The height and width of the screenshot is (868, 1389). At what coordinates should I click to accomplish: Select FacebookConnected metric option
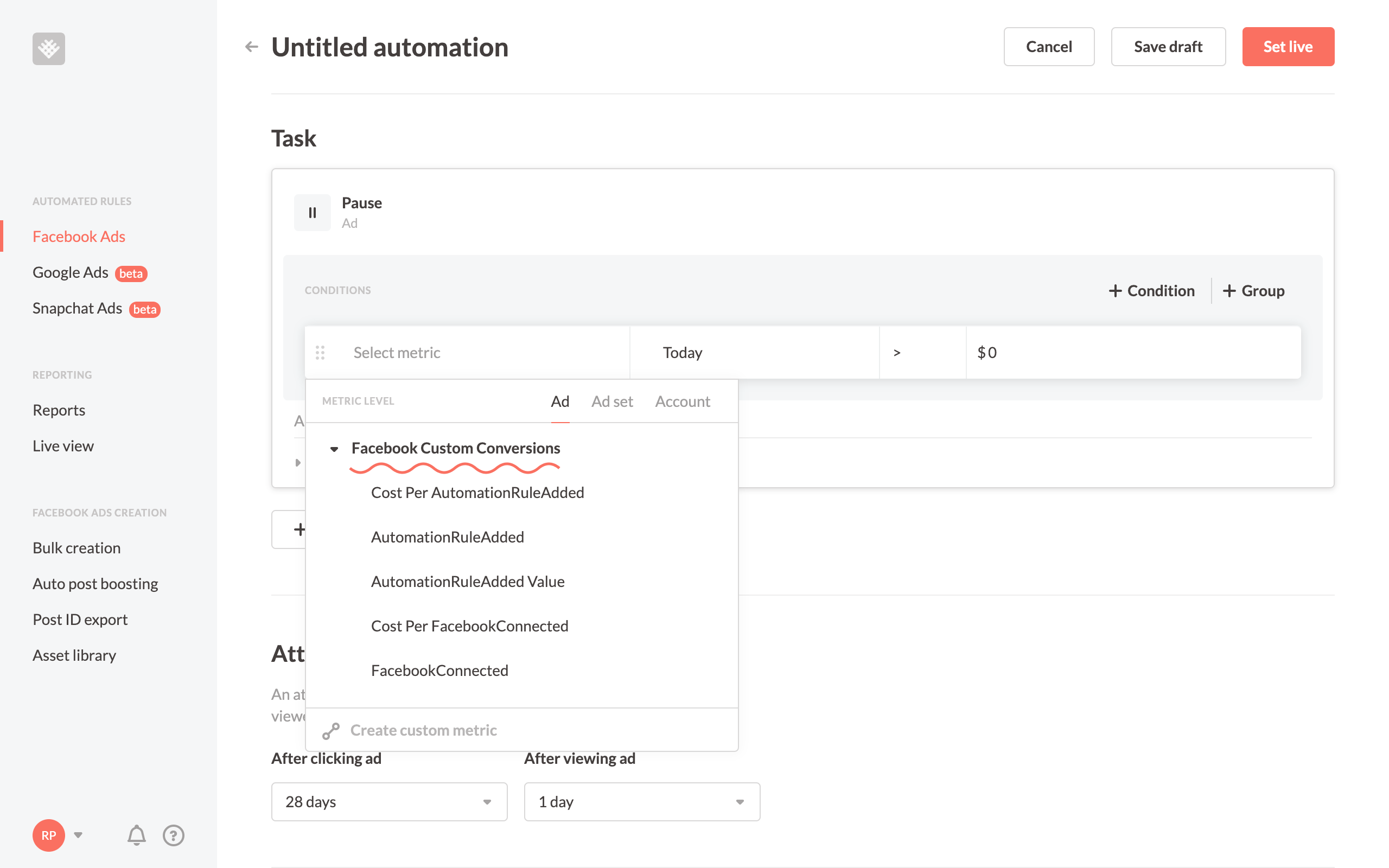439,670
